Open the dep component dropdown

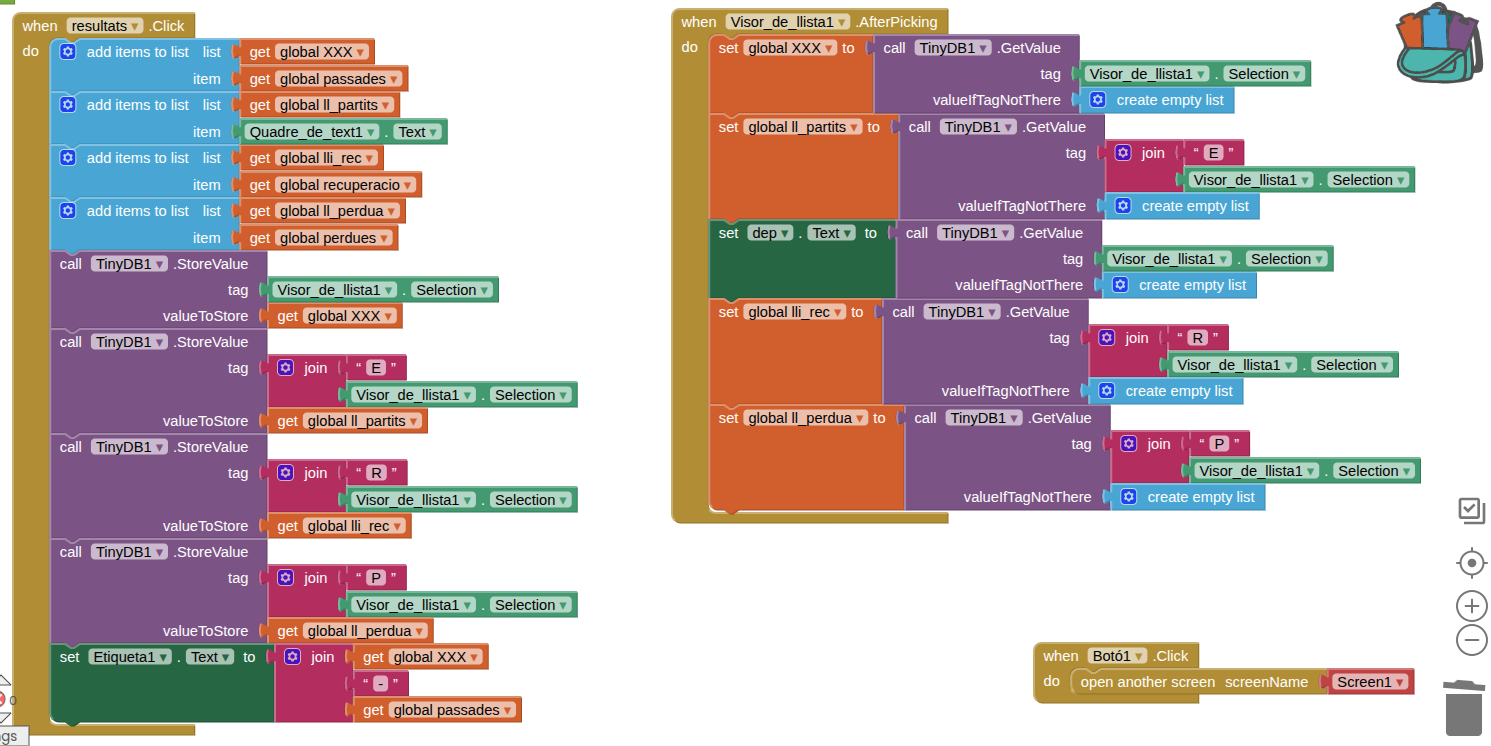click(x=787, y=233)
